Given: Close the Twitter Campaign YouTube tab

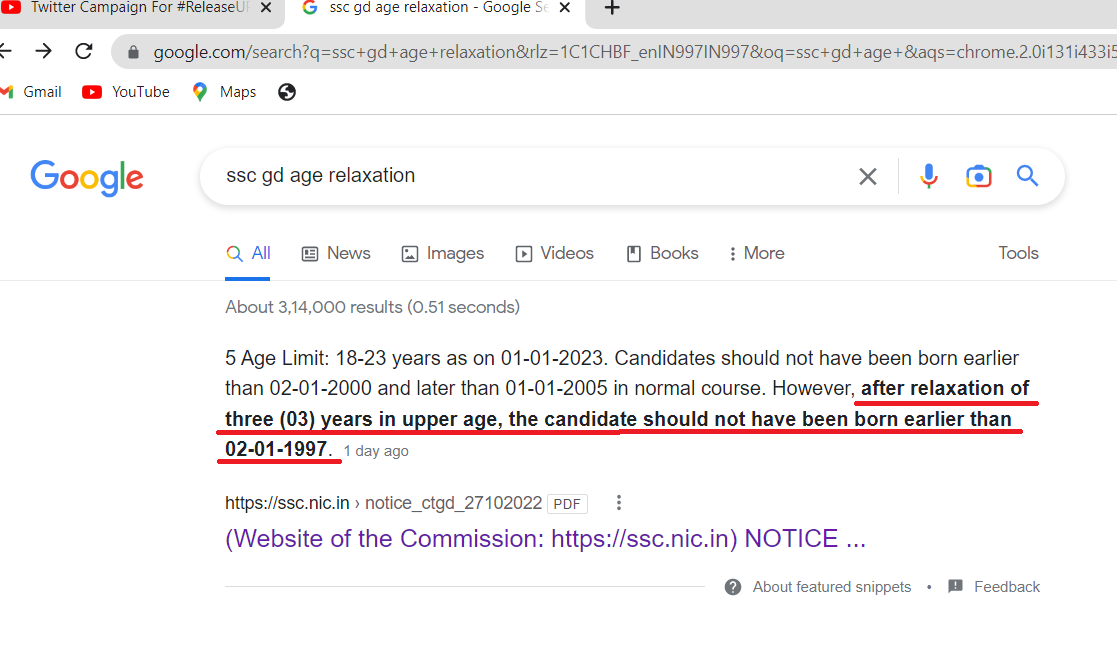Looking at the screenshot, I should [266, 8].
